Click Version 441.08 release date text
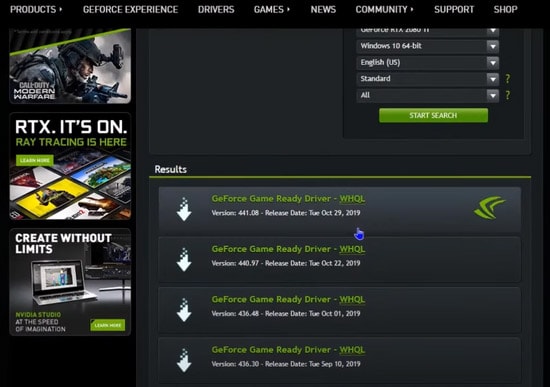Screen dimensions: 550x387 (286, 213)
